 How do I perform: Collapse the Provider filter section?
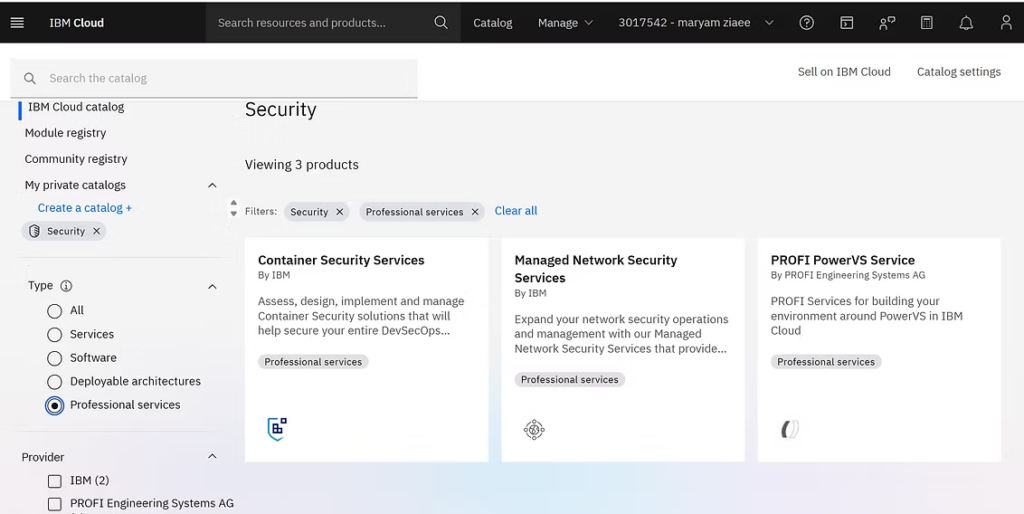pos(212,457)
